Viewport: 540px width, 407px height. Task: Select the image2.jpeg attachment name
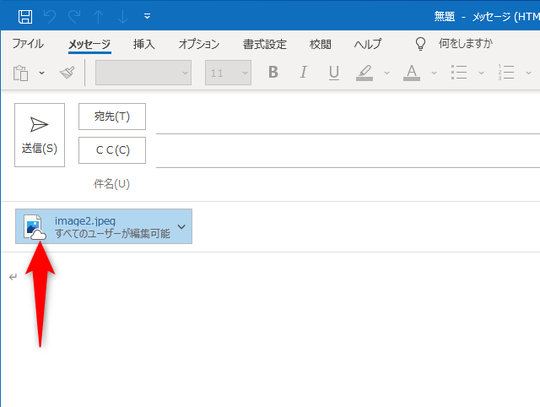point(85,221)
